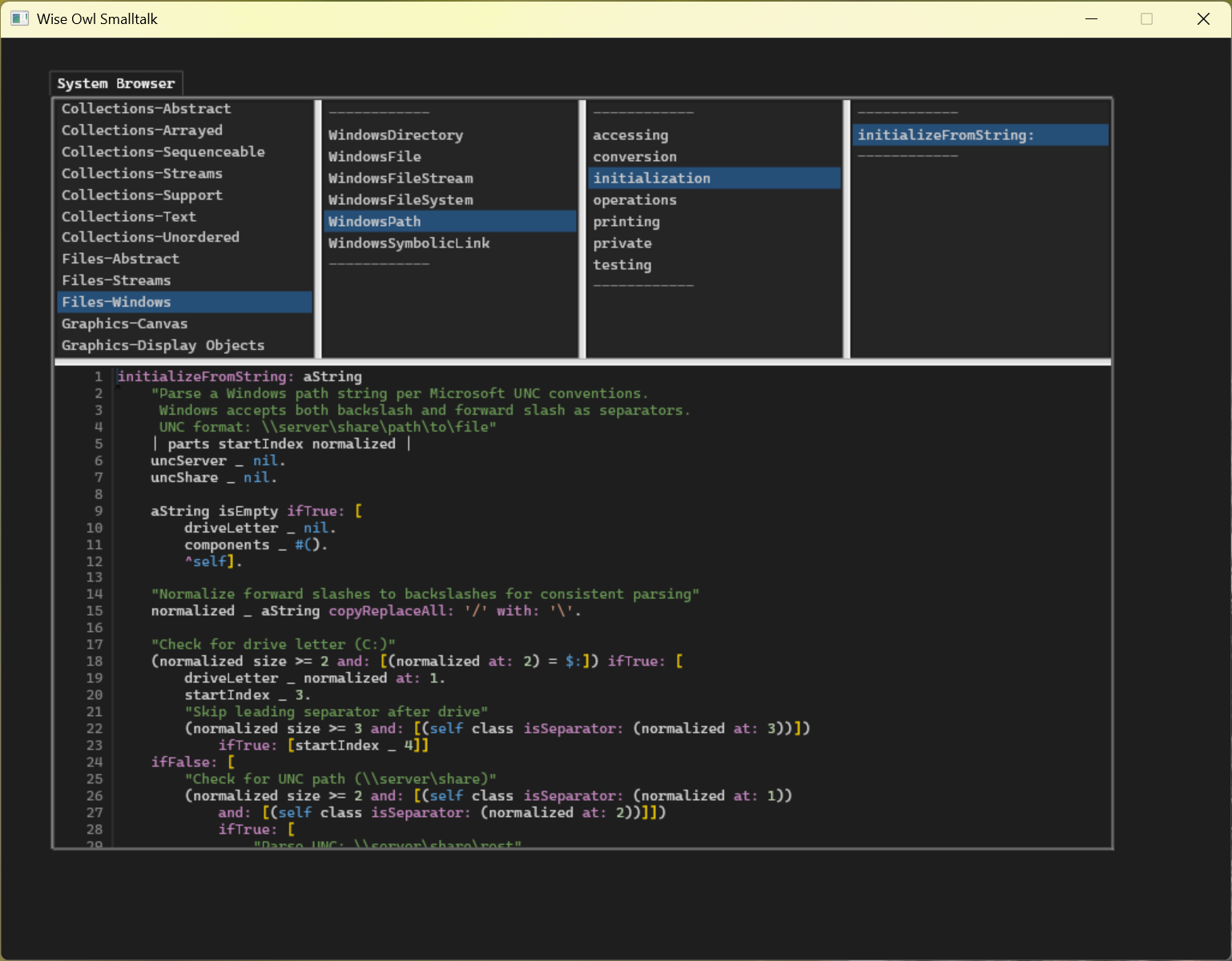Open the WindowsFileSystem class
The width and height of the screenshot is (1232, 961).
point(401,199)
